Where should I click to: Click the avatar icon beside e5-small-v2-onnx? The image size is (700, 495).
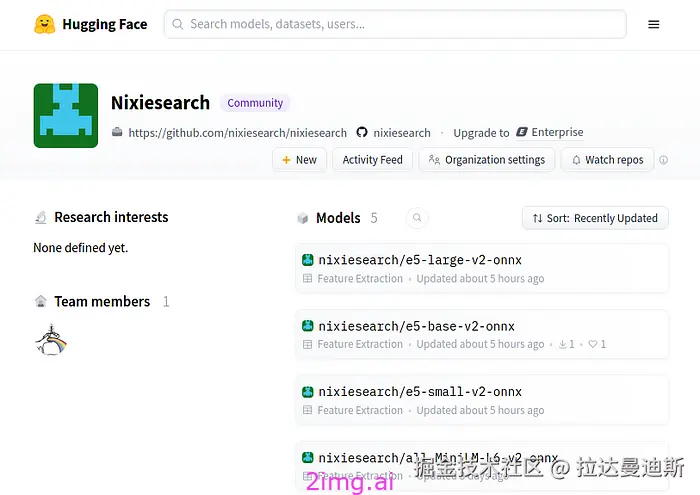tap(308, 392)
